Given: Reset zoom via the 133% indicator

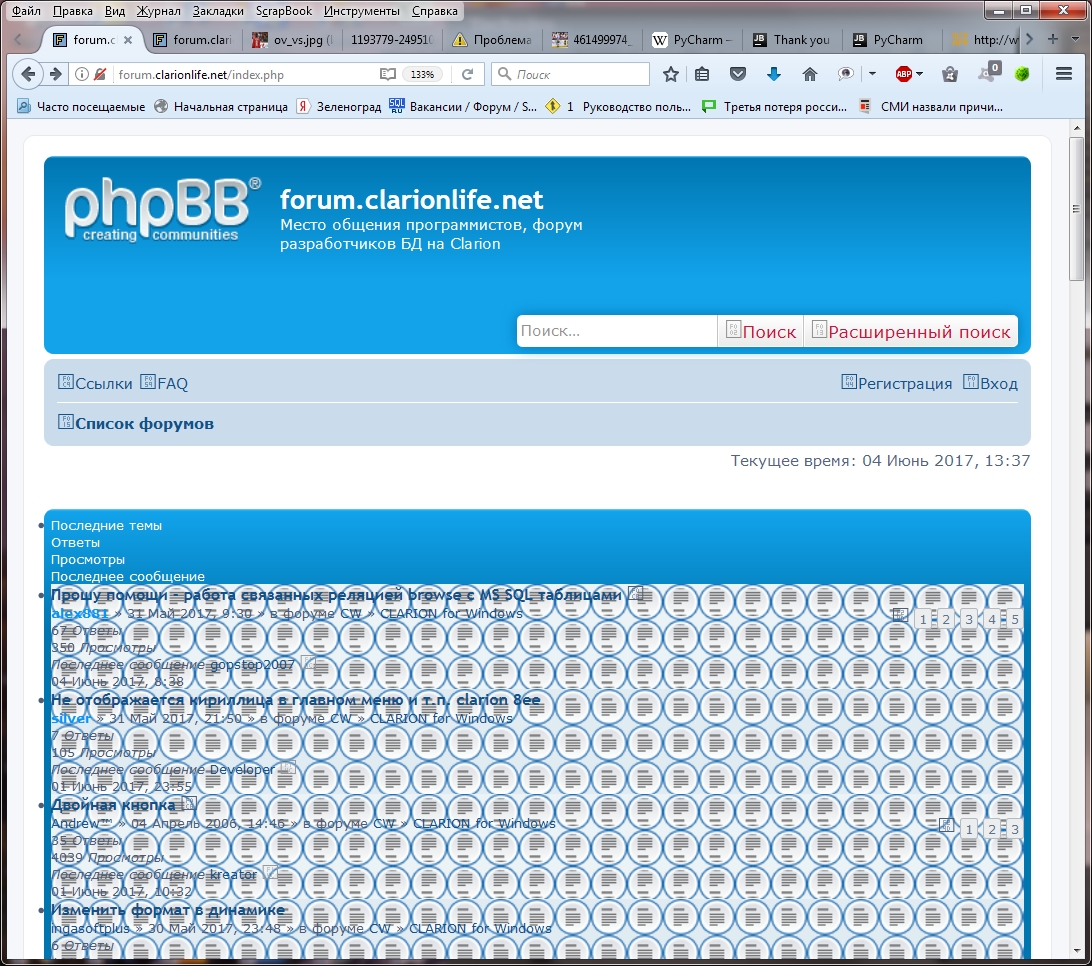Looking at the screenshot, I should click(x=422, y=74).
